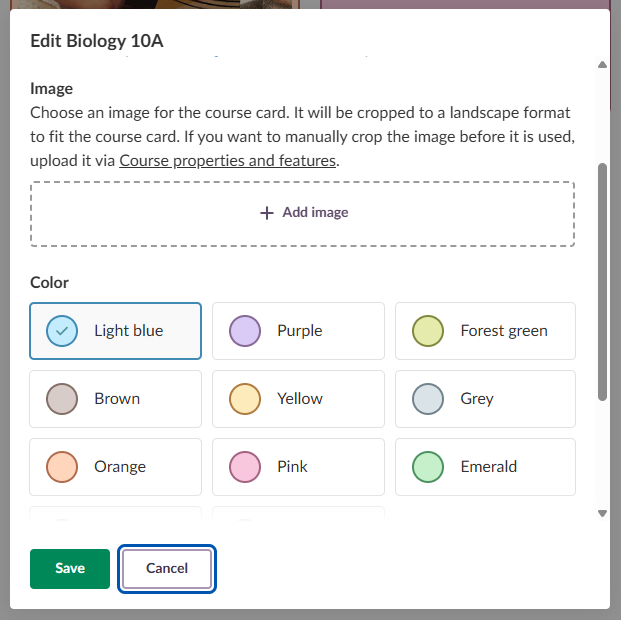Cancel editing the Biology 10A course
The width and height of the screenshot is (621, 620).
click(x=167, y=568)
